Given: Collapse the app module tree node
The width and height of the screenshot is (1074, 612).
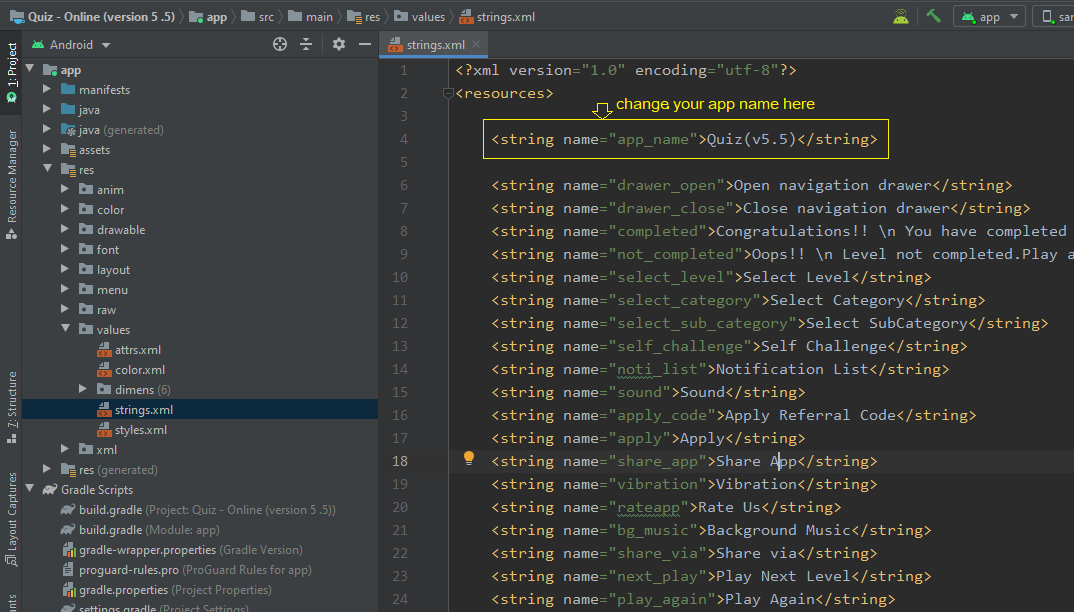Looking at the screenshot, I should click(x=29, y=69).
